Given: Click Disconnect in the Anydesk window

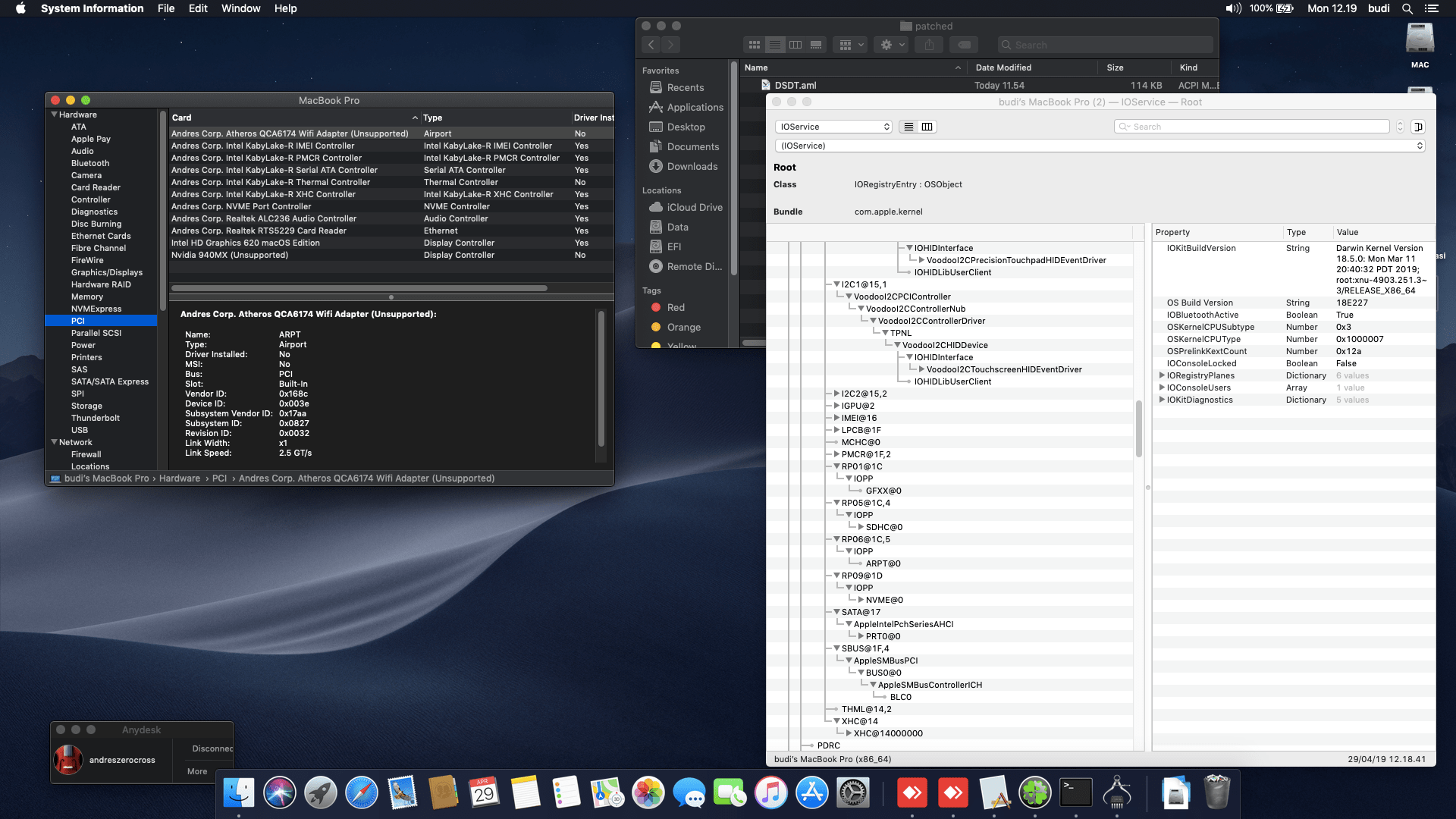Looking at the screenshot, I should pos(212,748).
